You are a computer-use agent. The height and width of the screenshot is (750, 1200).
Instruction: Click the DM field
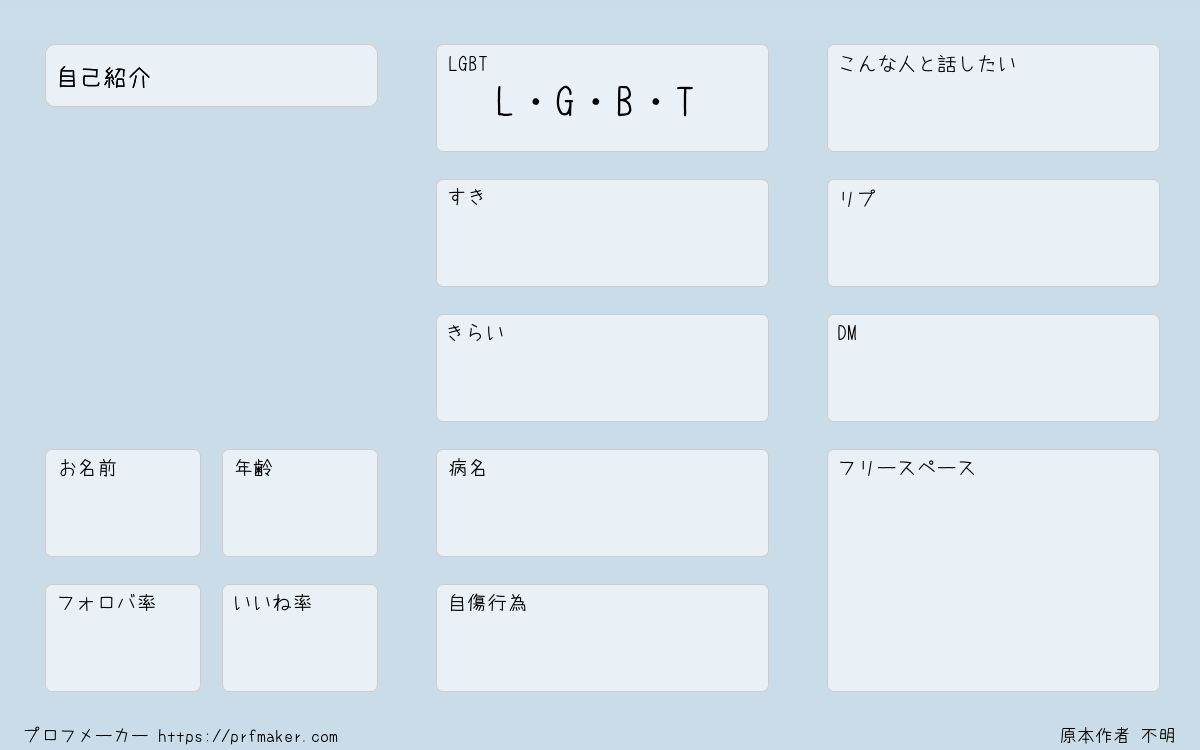coord(993,368)
